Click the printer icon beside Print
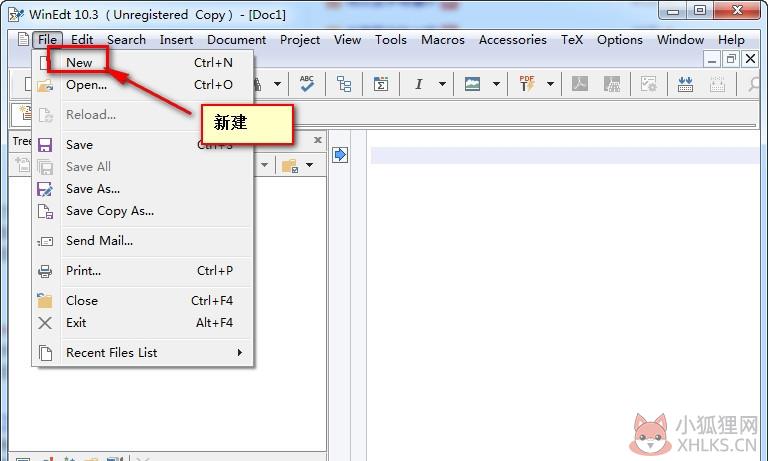The width and height of the screenshot is (768, 461). (45, 271)
